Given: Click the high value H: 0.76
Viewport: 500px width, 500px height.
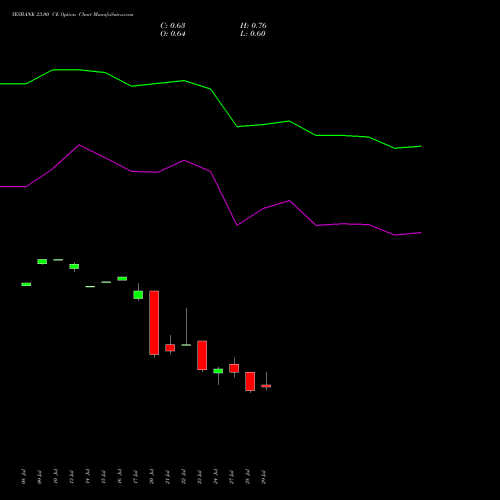Looking at the screenshot, I should [x=253, y=26].
